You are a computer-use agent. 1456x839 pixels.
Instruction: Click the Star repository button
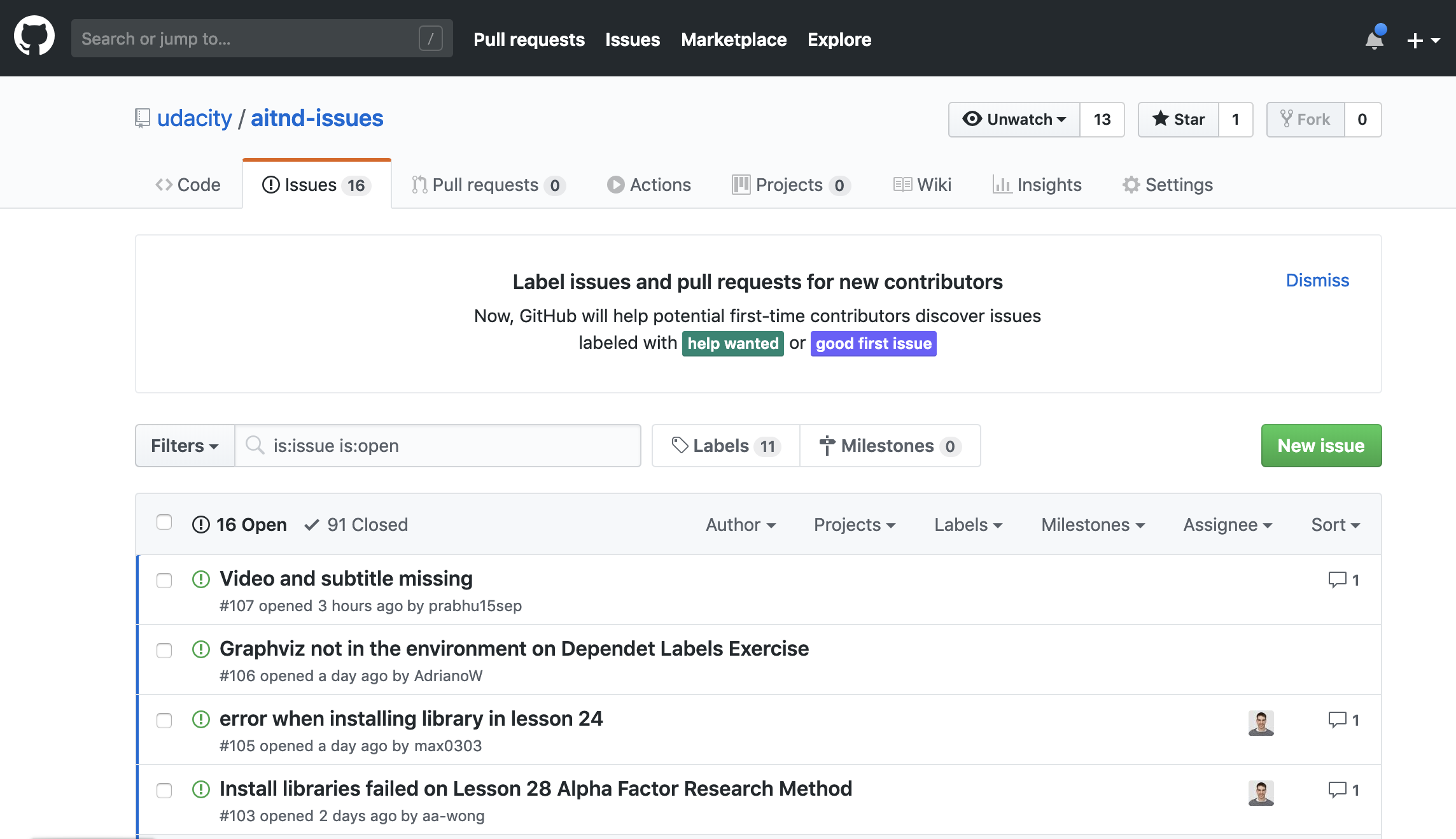point(1179,119)
